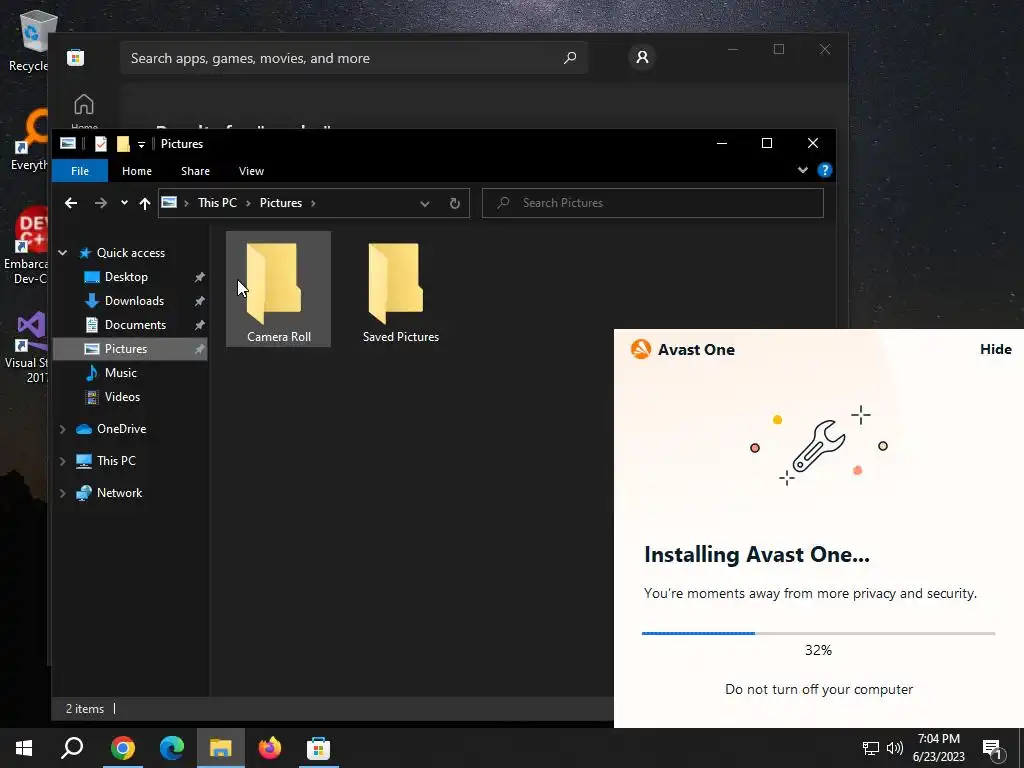The height and width of the screenshot is (768, 1024).
Task: Select Videos in navigation pane
Action: pyautogui.click(x=122, y=397)
